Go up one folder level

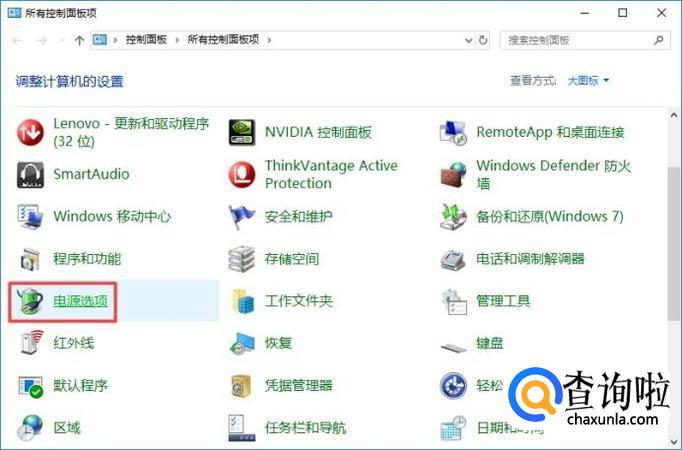tap(79, 40)
